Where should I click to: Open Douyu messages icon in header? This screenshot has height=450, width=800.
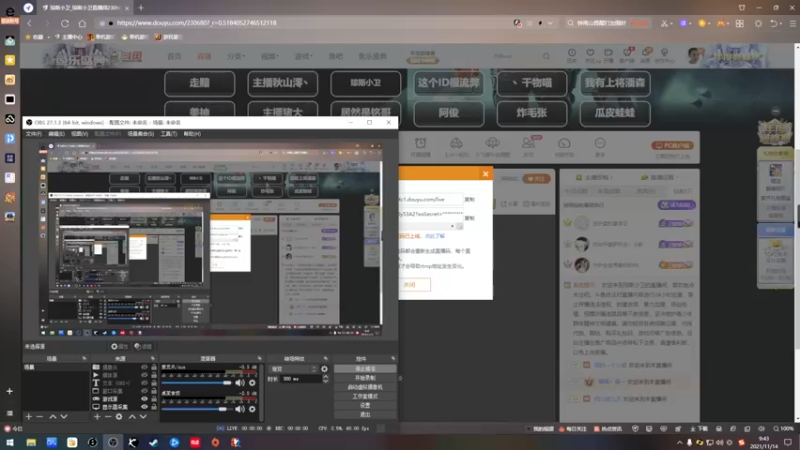point(646,53)
